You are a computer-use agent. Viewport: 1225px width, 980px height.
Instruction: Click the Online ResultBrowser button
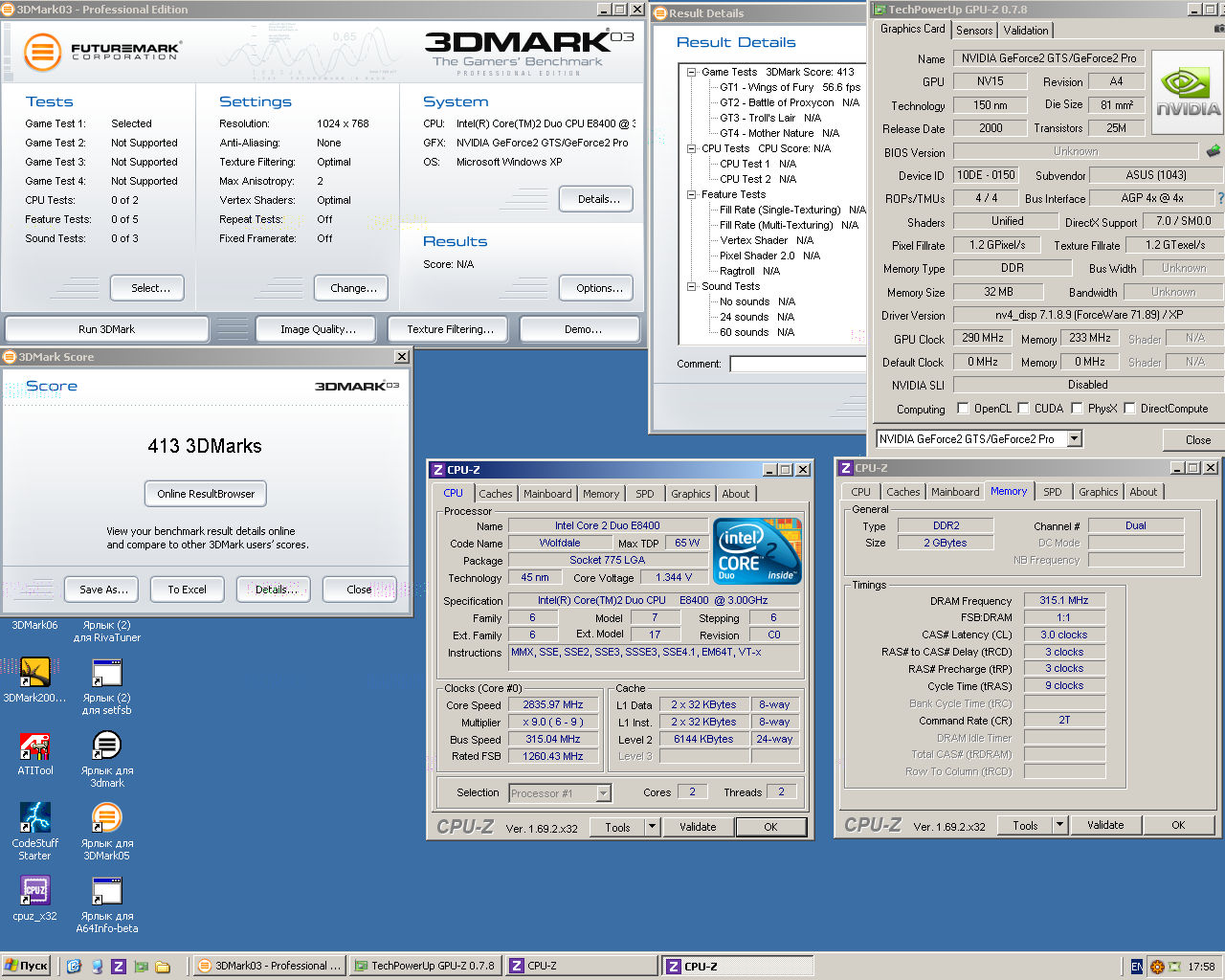(x=206, y=494)
